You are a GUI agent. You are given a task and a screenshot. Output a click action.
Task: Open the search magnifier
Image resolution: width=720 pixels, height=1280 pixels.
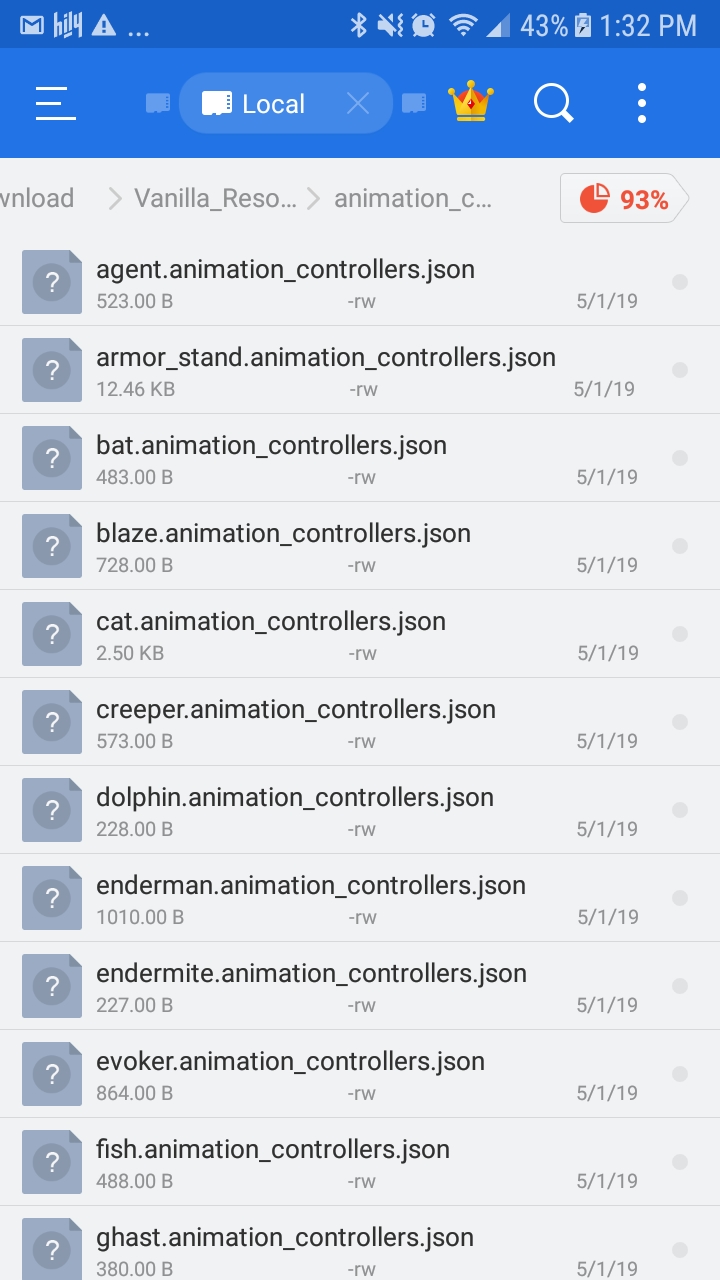pyautogui.click(x=553, y=103)
